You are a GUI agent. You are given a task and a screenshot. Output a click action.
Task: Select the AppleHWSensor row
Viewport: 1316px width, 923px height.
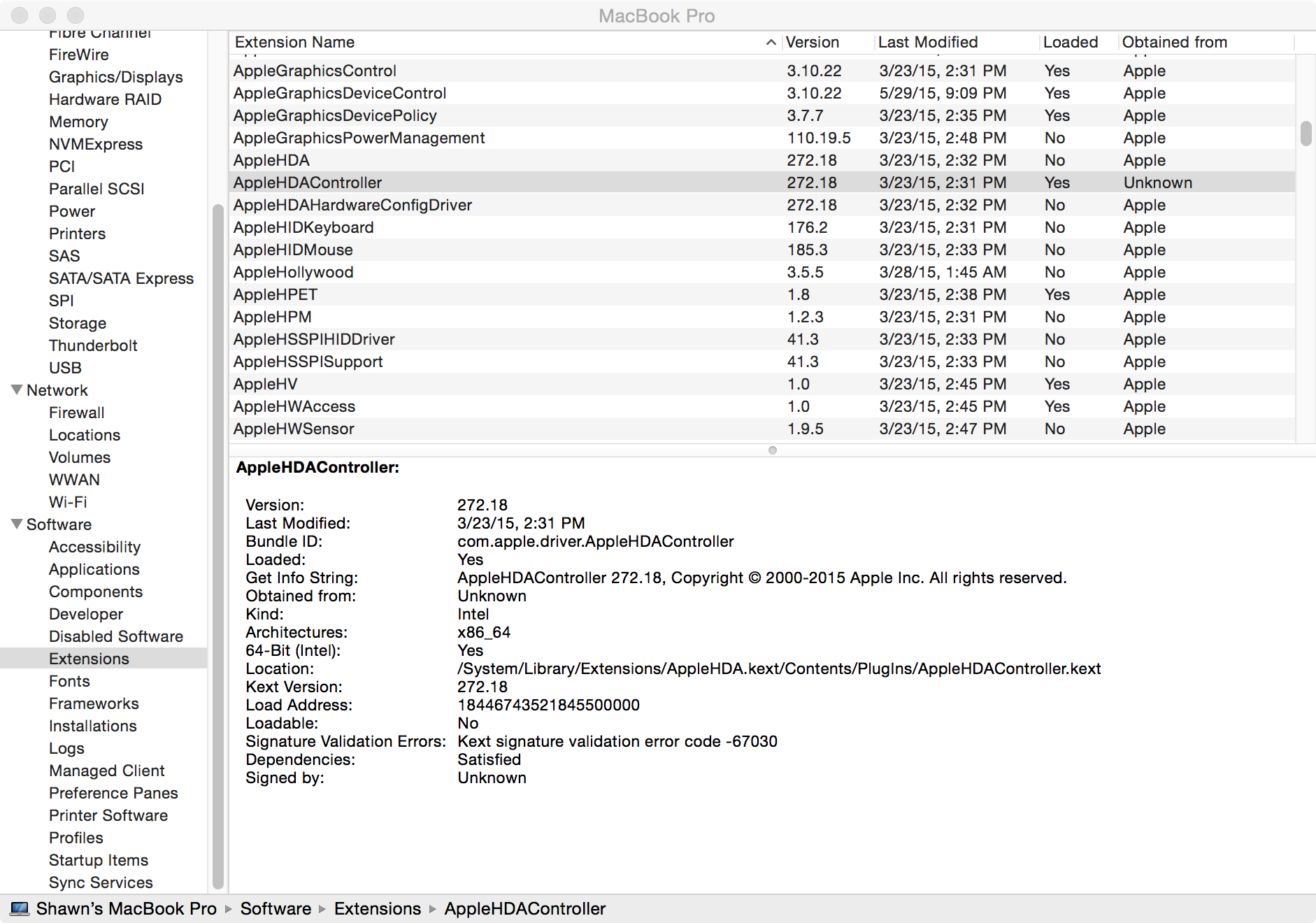[762, 429]
